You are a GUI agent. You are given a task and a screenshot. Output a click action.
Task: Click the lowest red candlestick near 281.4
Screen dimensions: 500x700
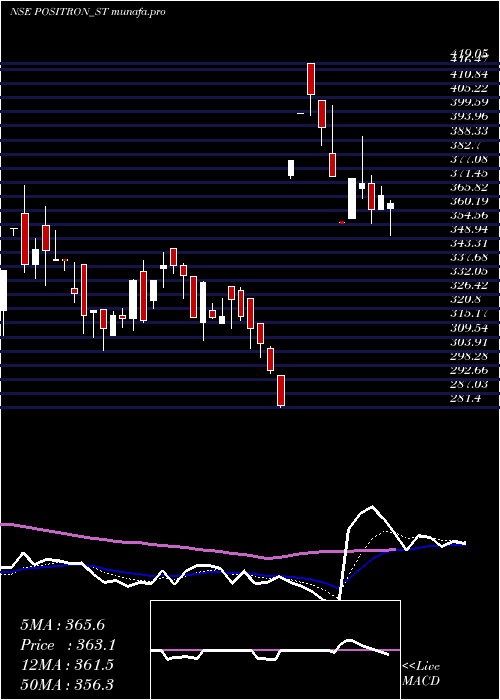pyautogui.click(x=281, y=390)
